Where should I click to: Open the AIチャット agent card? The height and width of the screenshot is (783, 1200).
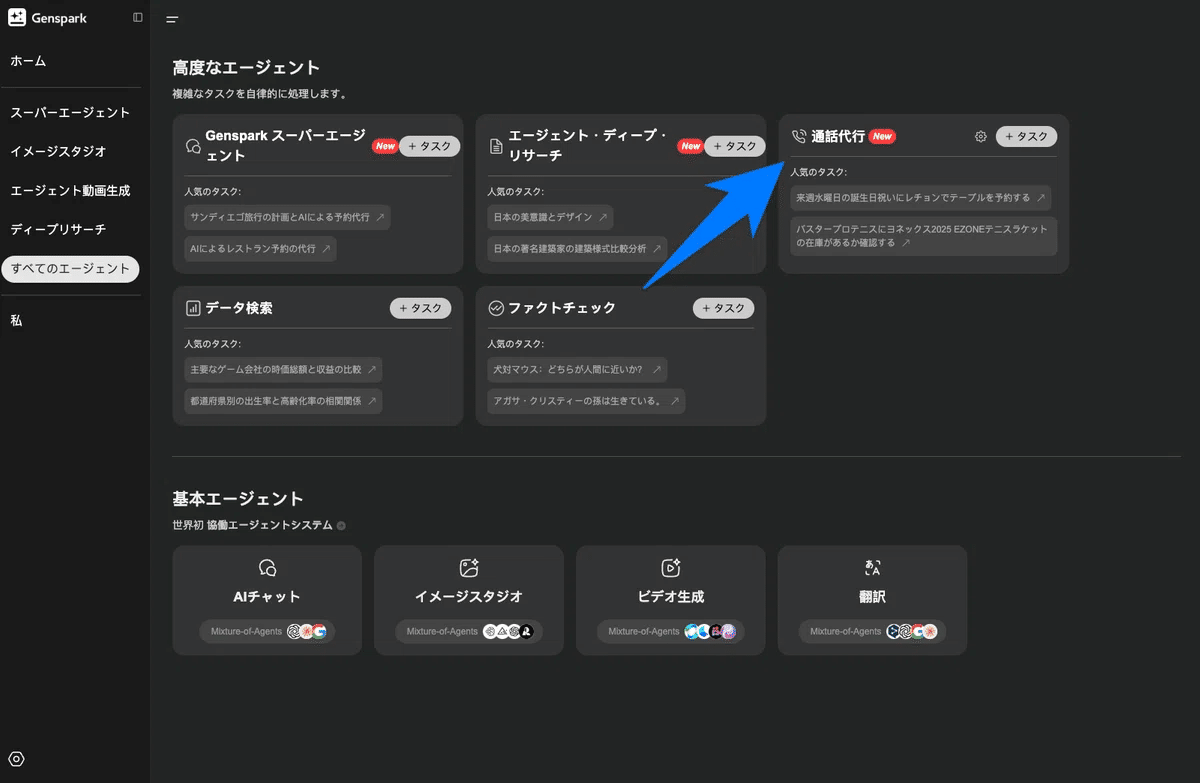267,600
